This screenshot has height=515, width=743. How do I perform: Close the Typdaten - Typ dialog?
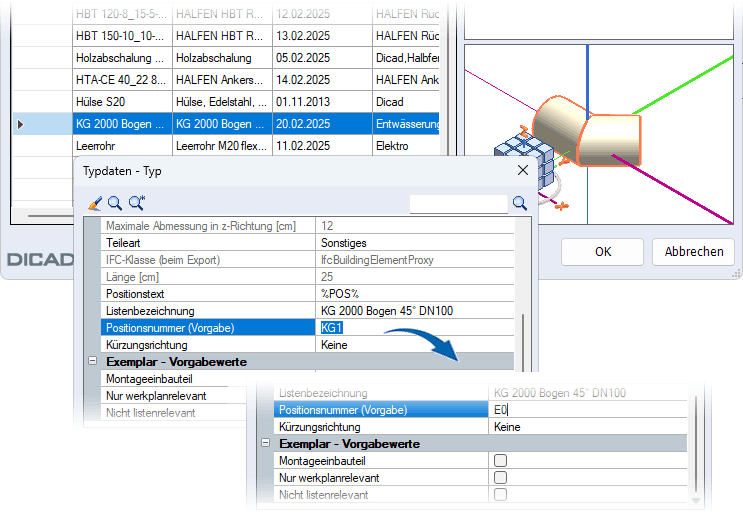(523, 170)
